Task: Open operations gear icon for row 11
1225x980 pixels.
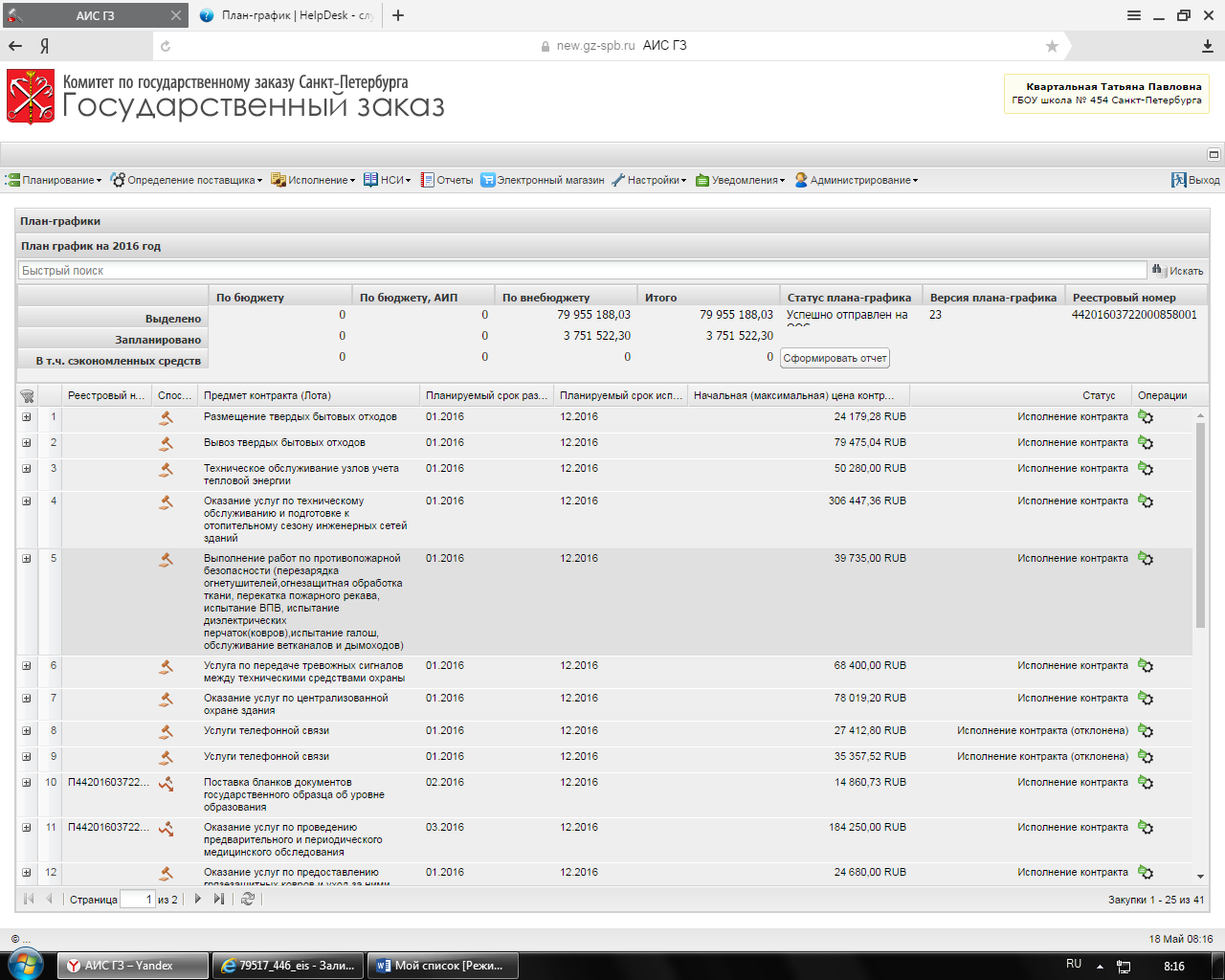Action: point(1146,828)
